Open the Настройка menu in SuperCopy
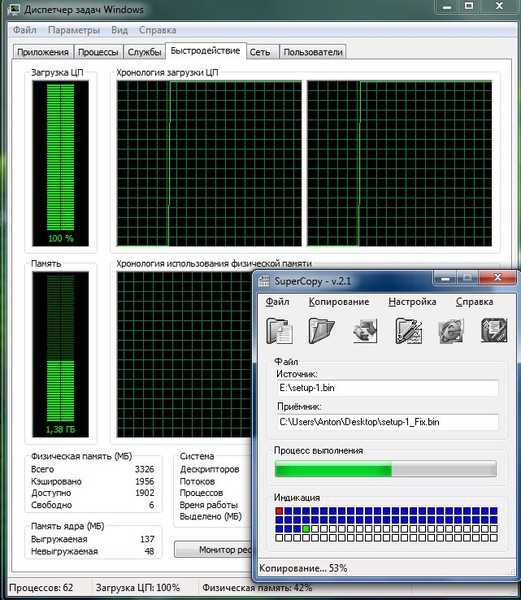Viewport: 521px width, 600px height. pos(412,302)
